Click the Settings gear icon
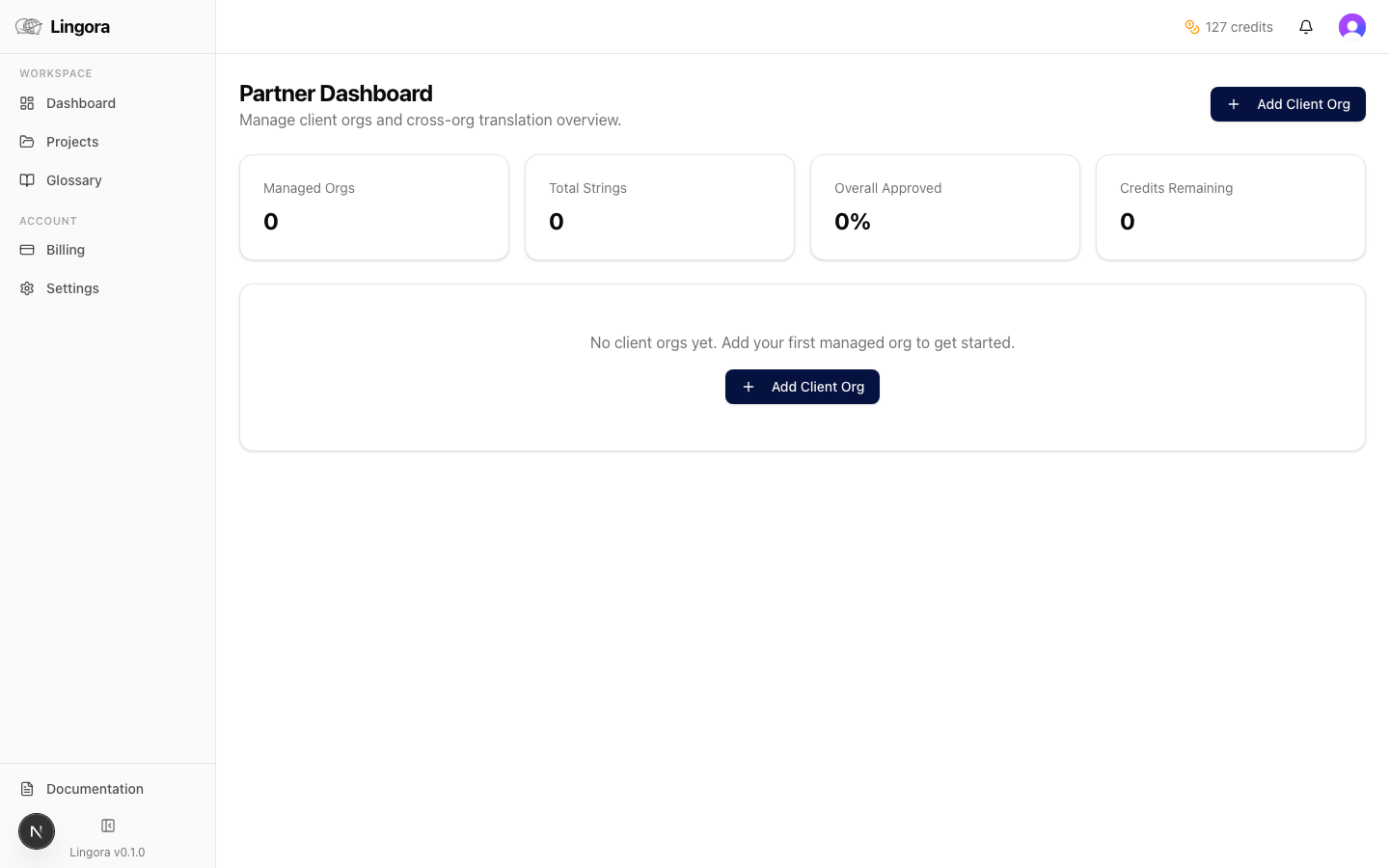The width and height of the screenshot is (1389, 868). (27, 287)
